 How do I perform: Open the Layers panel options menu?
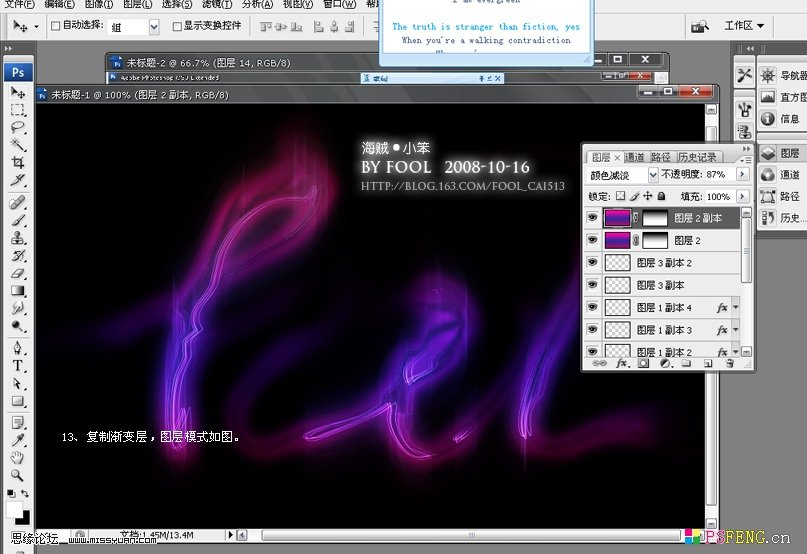tap(746, 160)
